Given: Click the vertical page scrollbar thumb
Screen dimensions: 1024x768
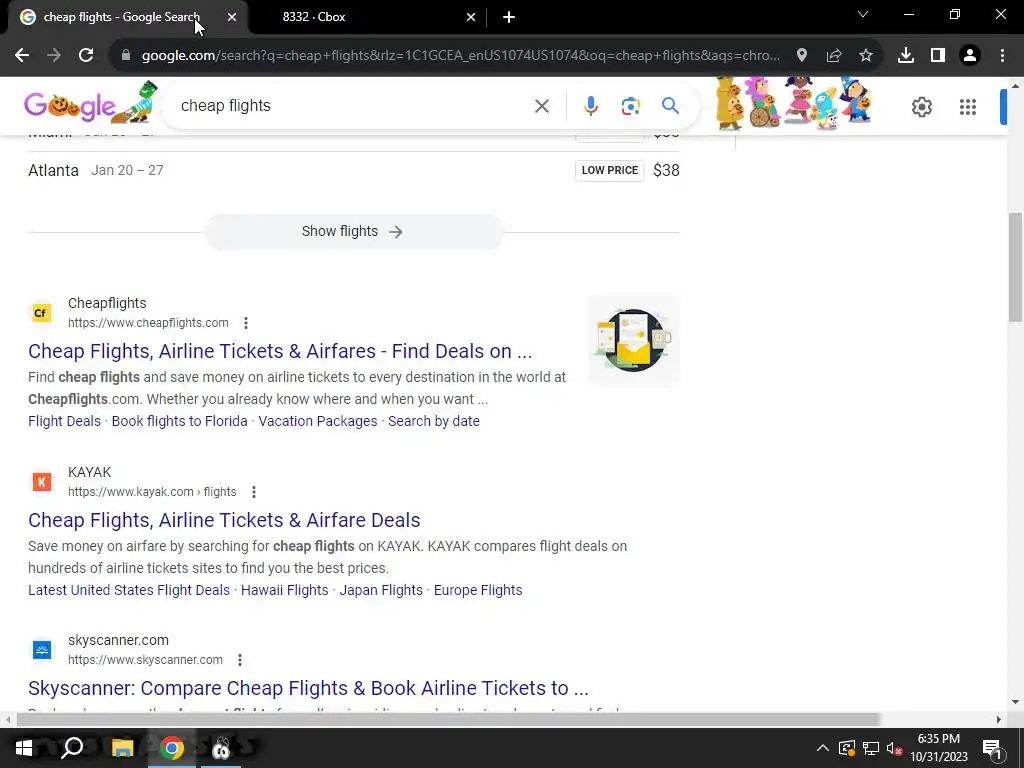Looking at the screenshot, I should click(x=1015, y=266).
